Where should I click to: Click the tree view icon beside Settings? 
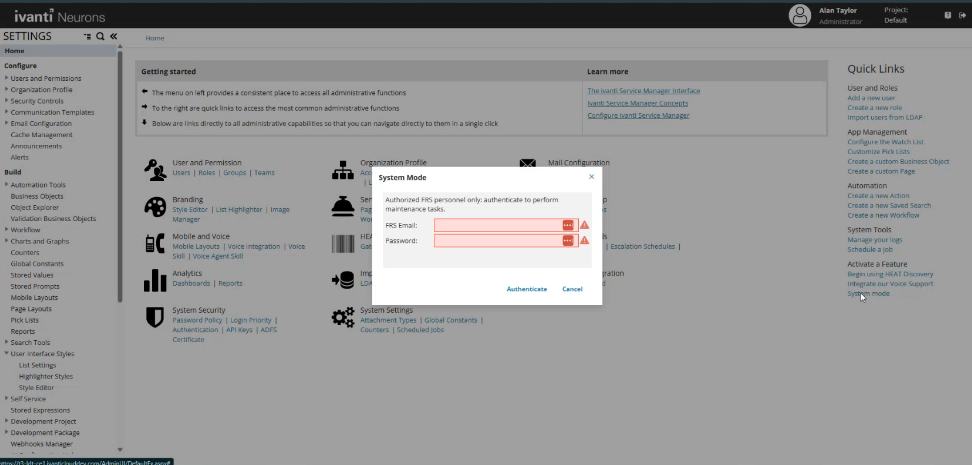click(x=88, y=36)
